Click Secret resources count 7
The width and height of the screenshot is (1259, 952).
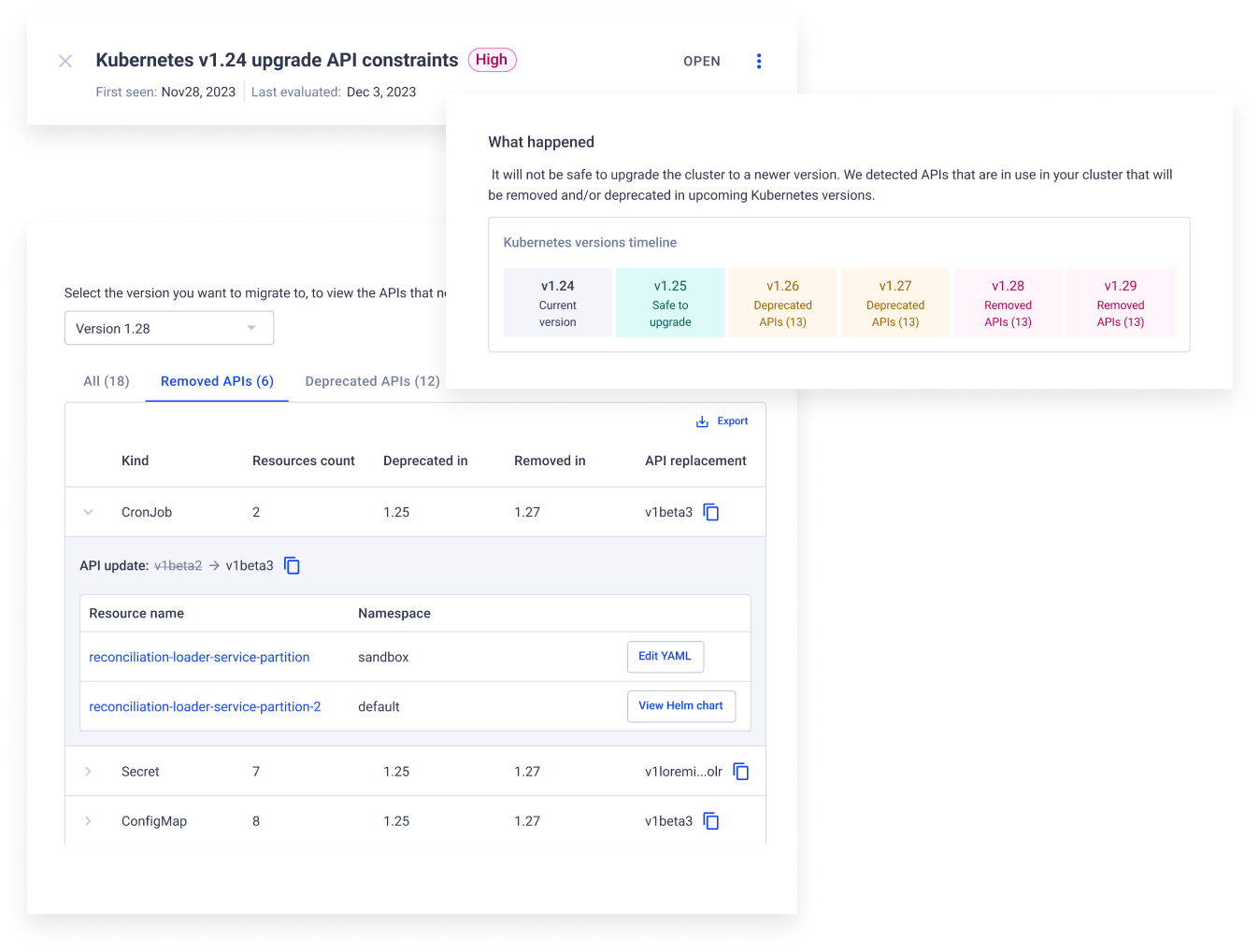point(256,772)
